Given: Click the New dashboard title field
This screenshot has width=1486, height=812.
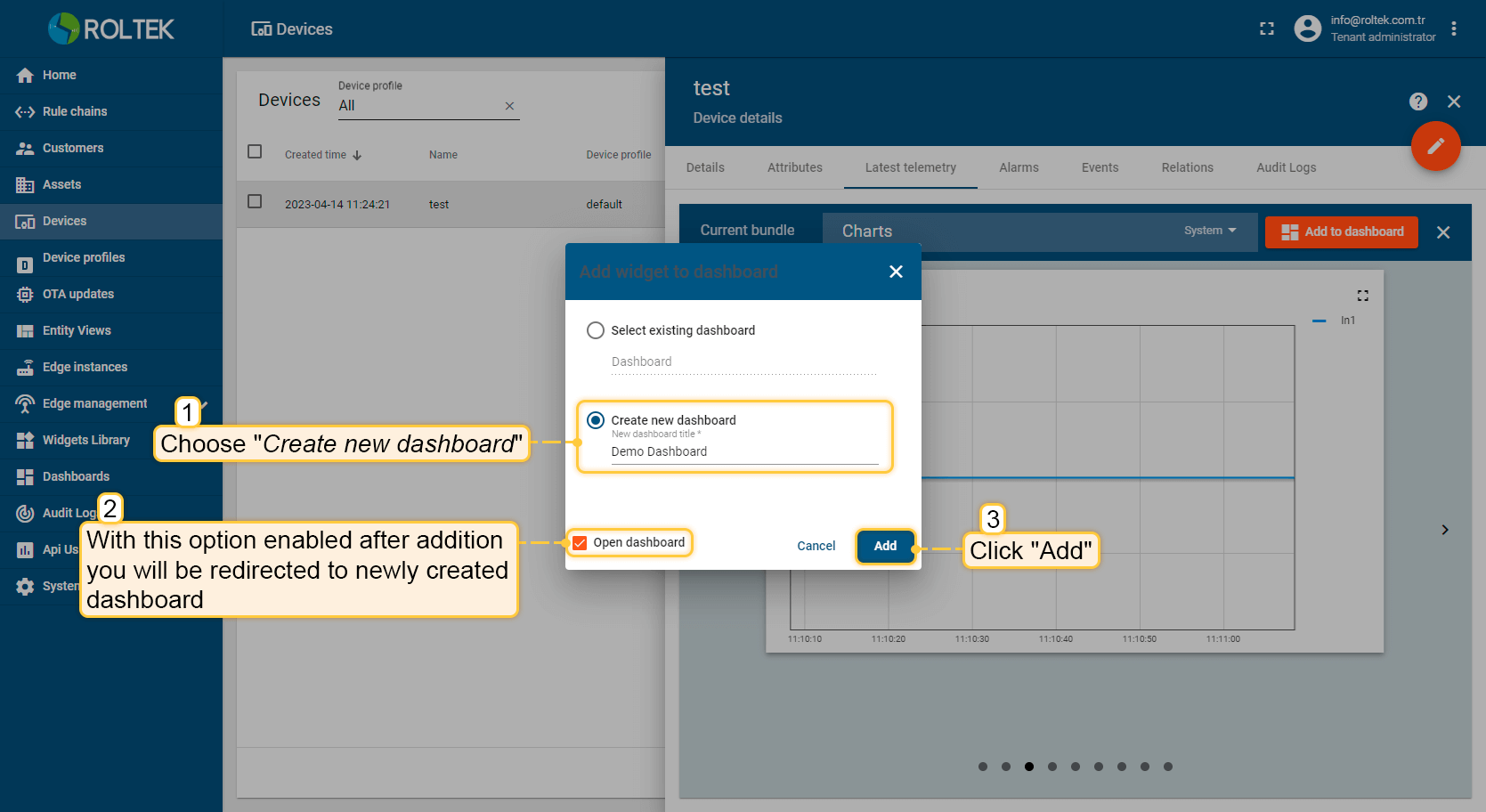Looking at the screenshot, I should click(743, 451).
